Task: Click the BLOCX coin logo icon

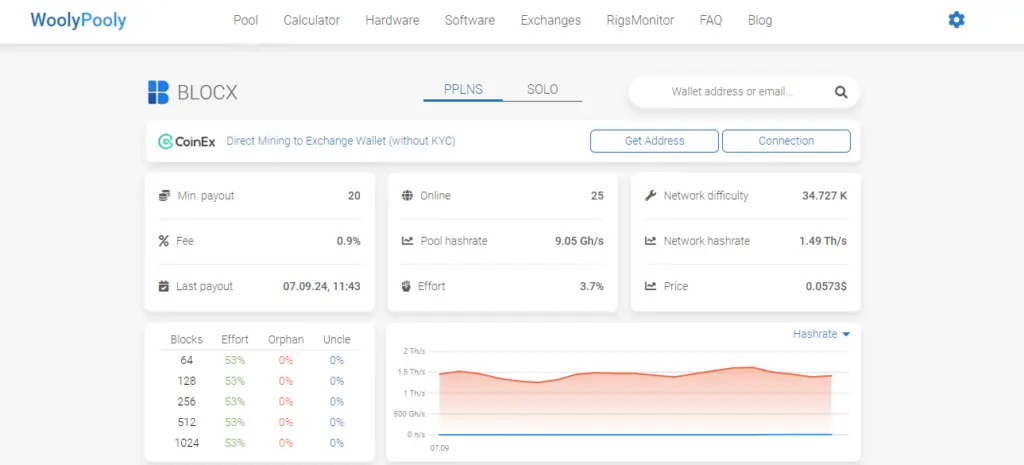Action: click(158, 92)
